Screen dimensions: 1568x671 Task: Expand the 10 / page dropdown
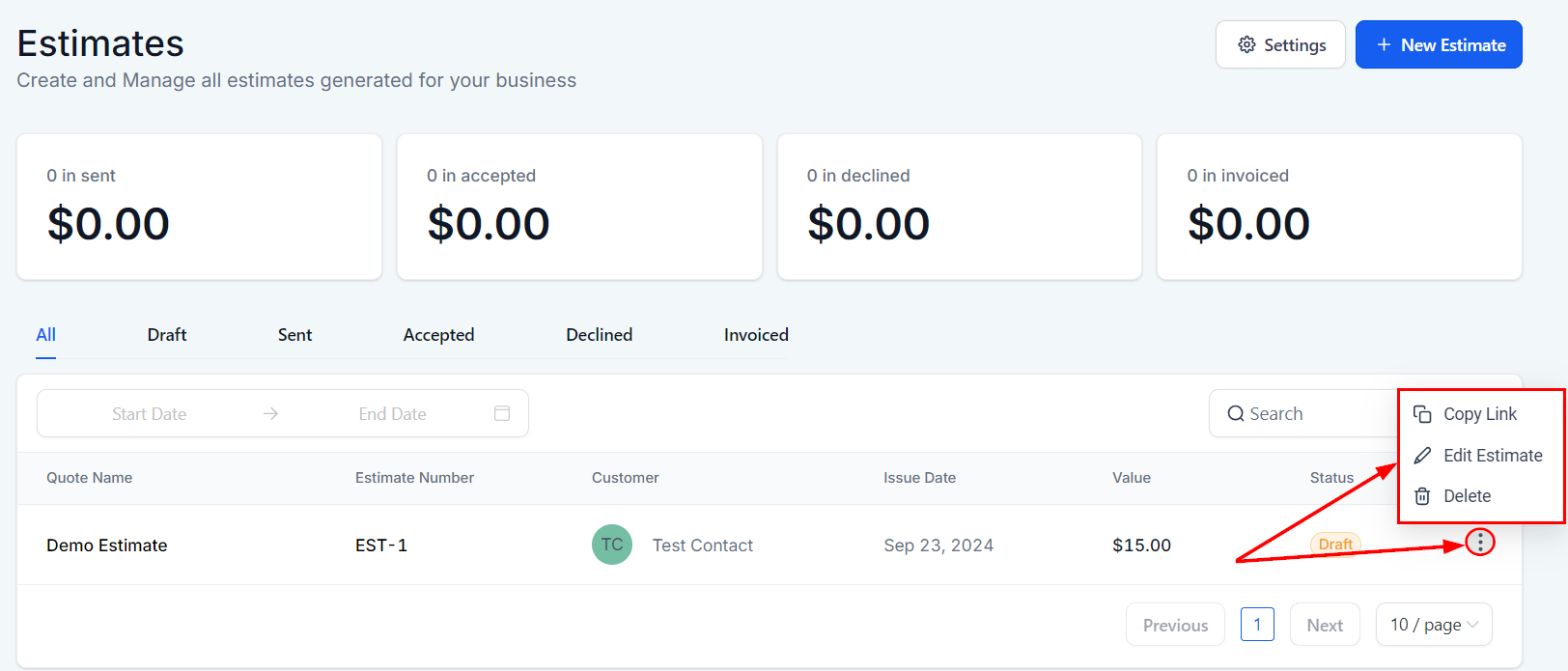1434,625
